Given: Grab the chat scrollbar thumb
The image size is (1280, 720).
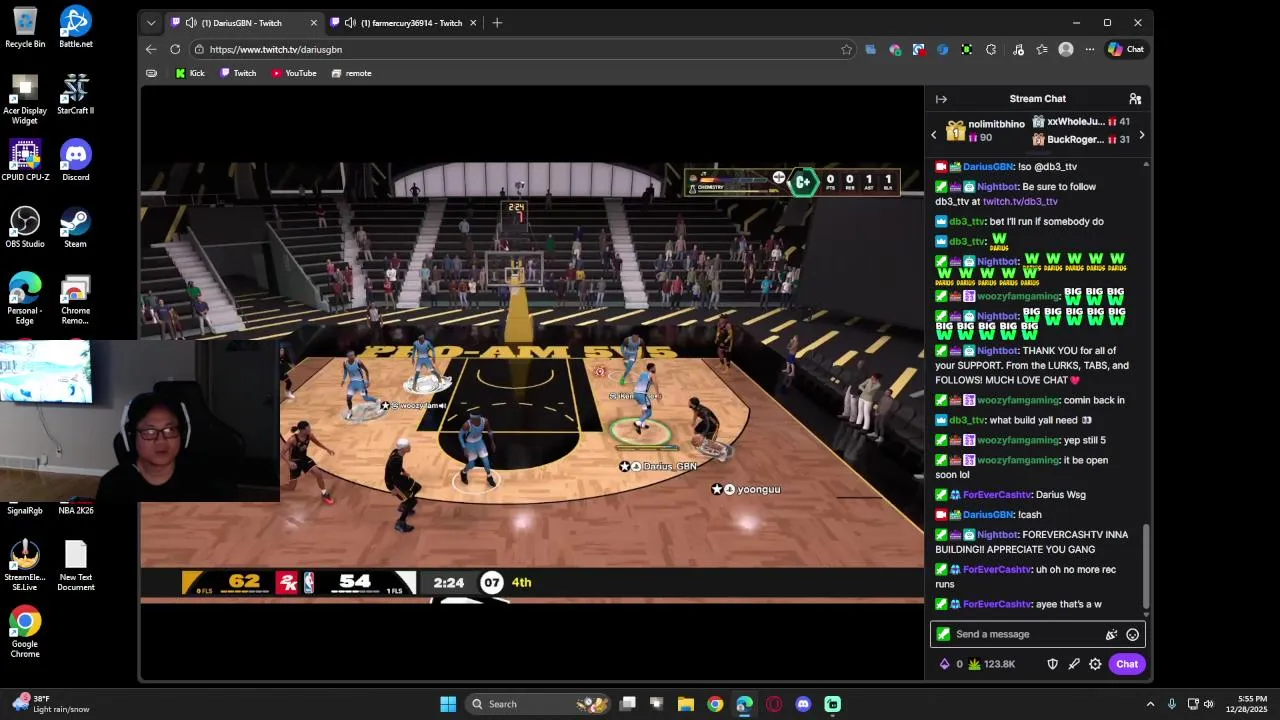Looking at the screenshot, I should [1146, 564].
